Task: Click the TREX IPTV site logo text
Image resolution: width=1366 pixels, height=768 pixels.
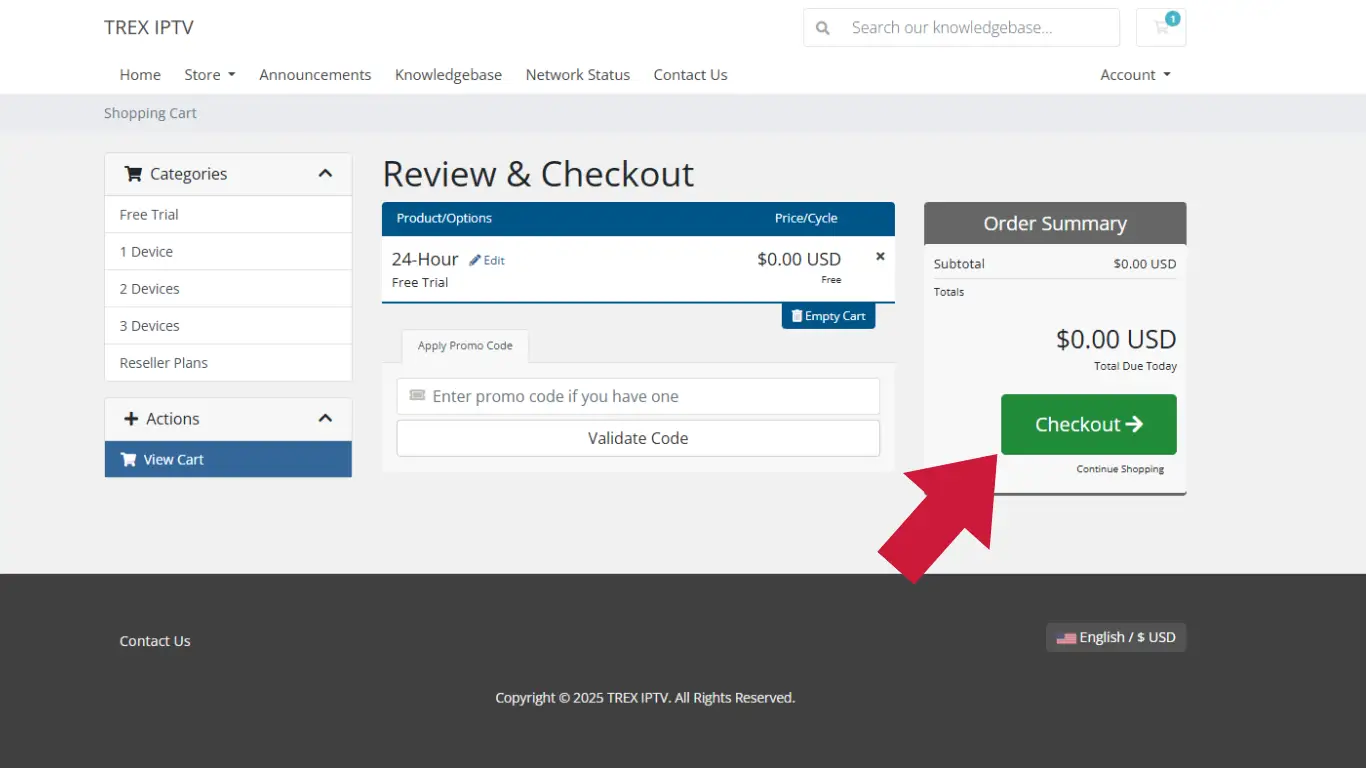Action: [x=149, y=27]
